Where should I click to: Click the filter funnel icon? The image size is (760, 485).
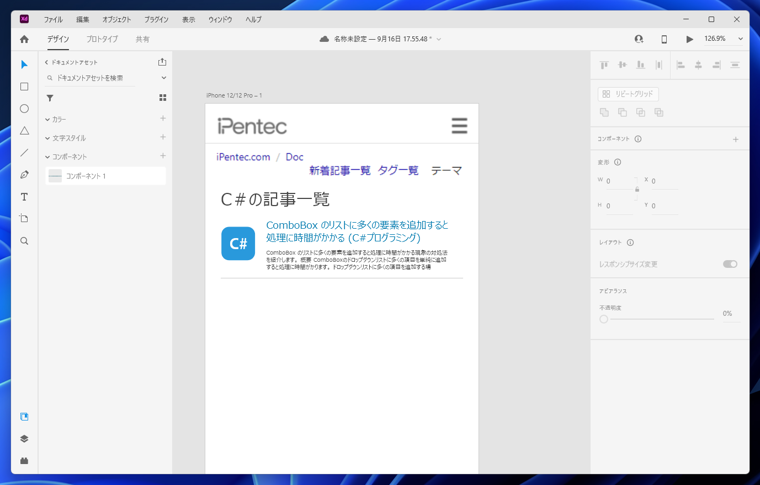[x=49, y=98]
